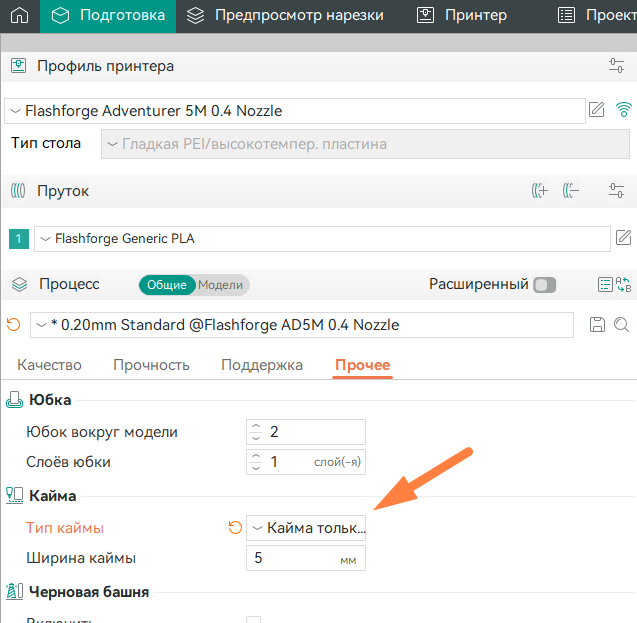Click the remove filament icon
This screenshot has height=623, width=637.
pyautogui.click(x=571, y=191)
